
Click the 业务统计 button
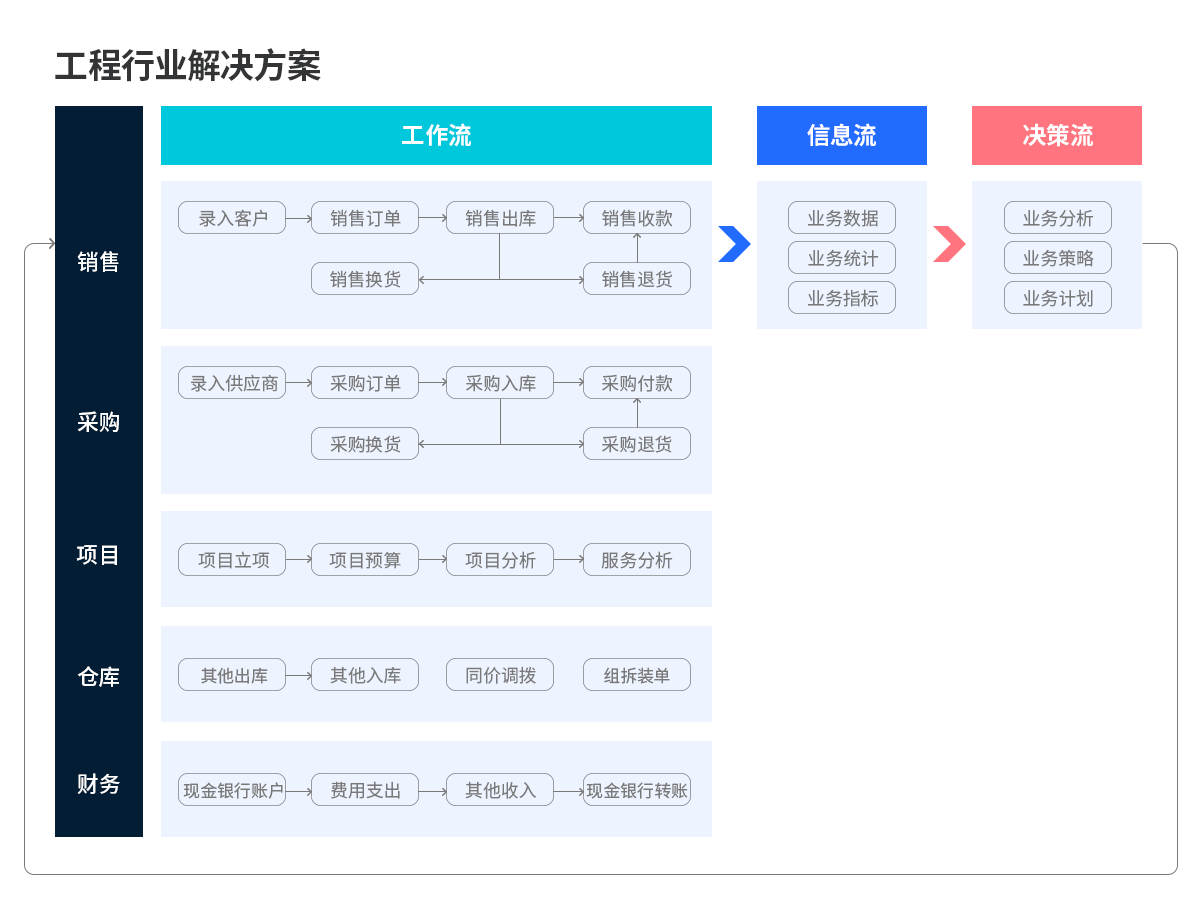842,258
